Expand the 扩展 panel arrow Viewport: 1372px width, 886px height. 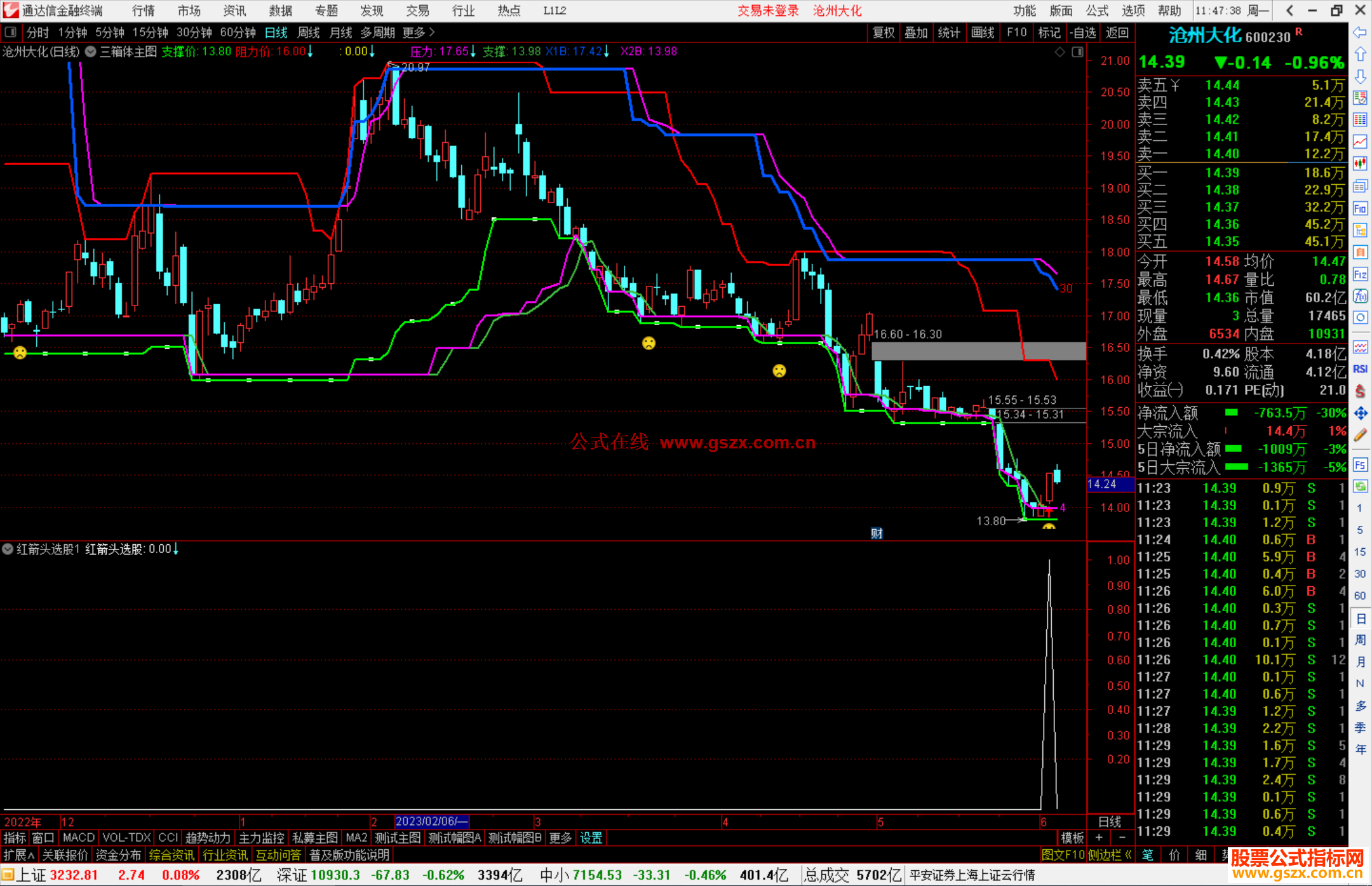[19, 855]
